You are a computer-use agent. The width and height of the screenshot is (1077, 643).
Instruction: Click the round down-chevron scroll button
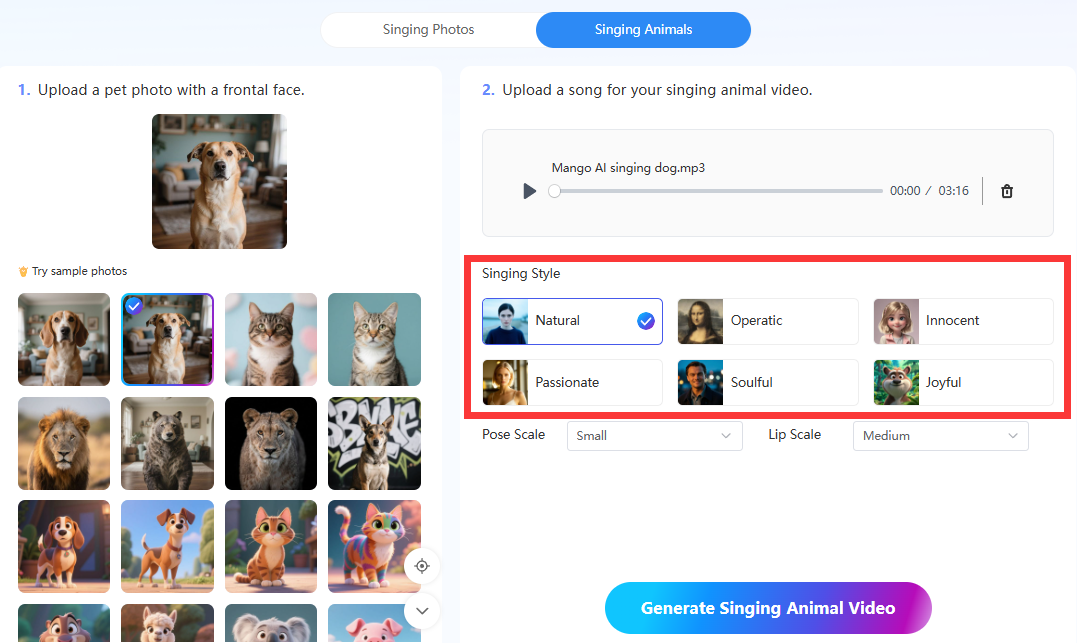pos(422,610)
